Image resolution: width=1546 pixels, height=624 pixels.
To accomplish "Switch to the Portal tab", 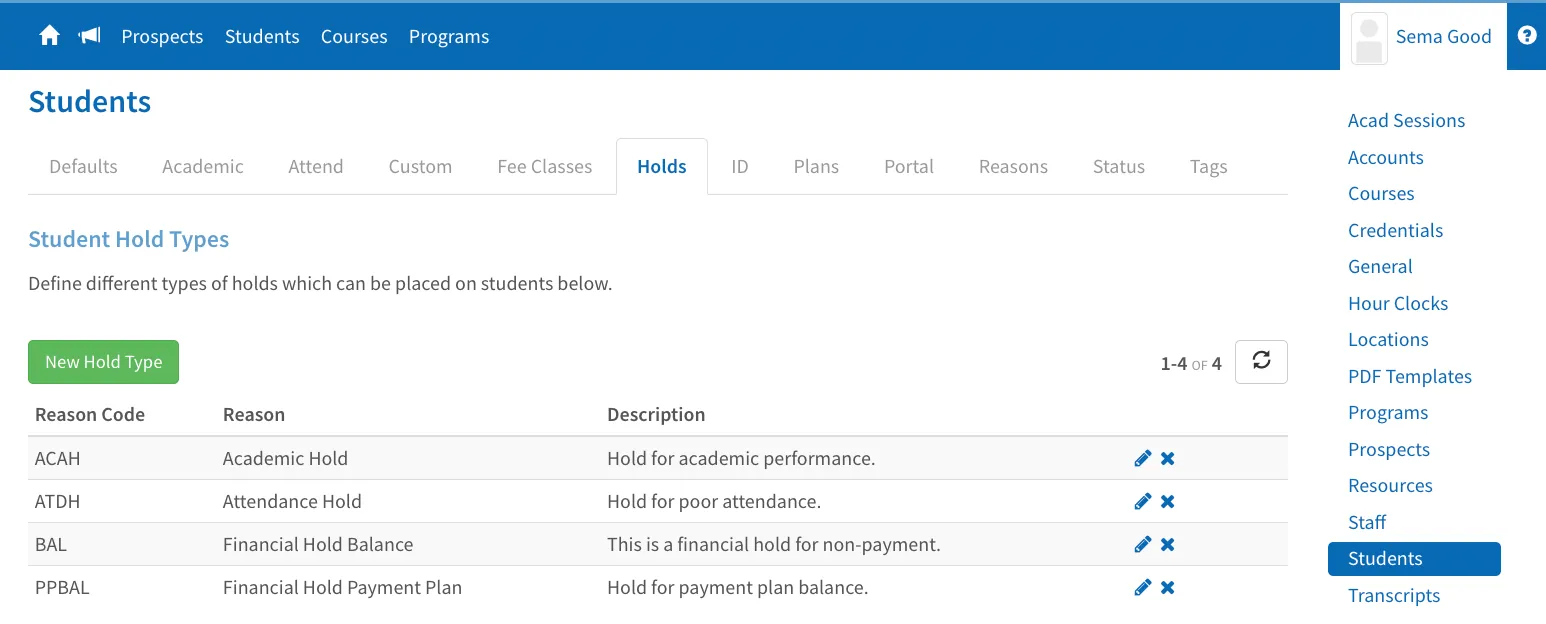I will [x=909, y=166].
